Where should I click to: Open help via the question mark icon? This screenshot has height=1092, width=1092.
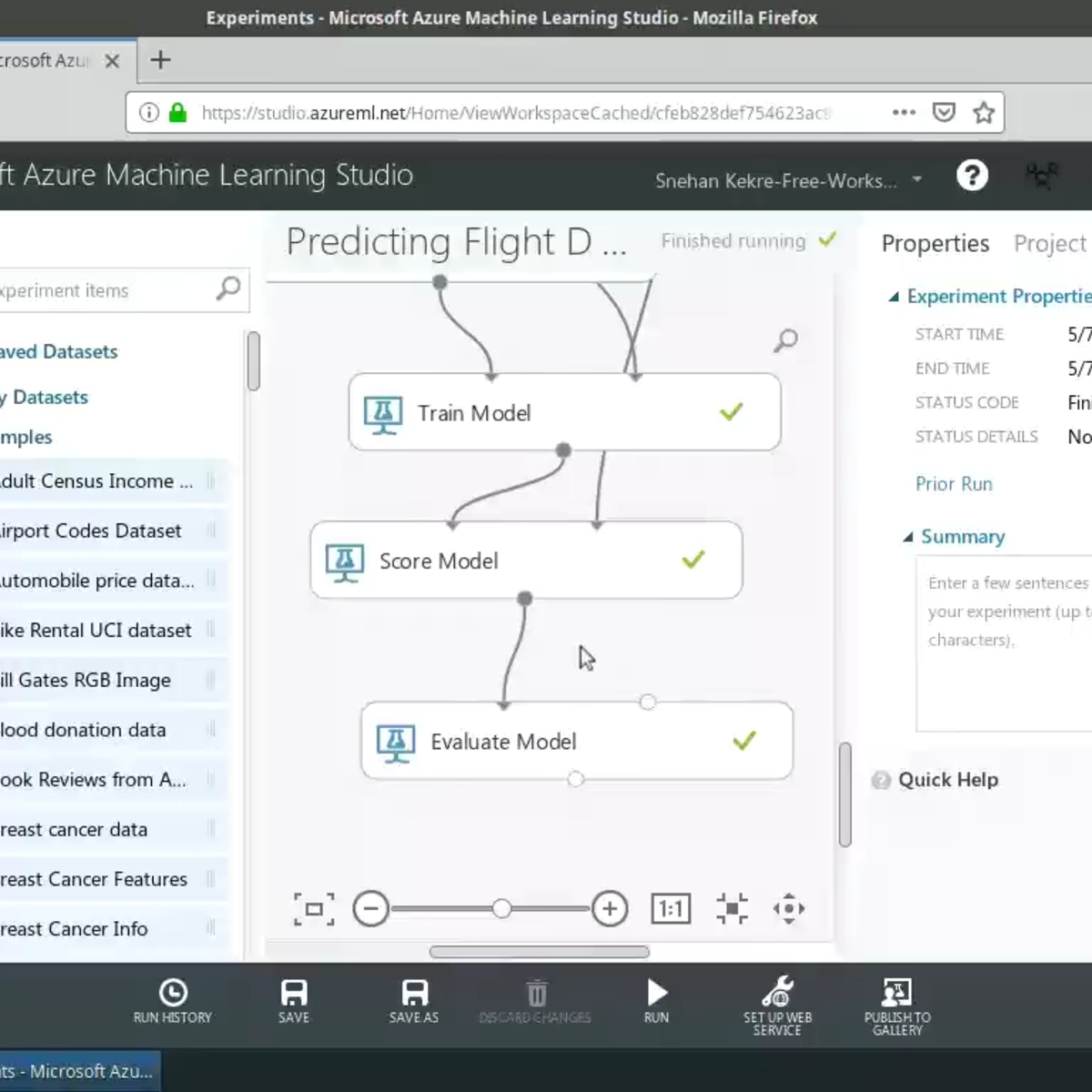tap(972, 176)
